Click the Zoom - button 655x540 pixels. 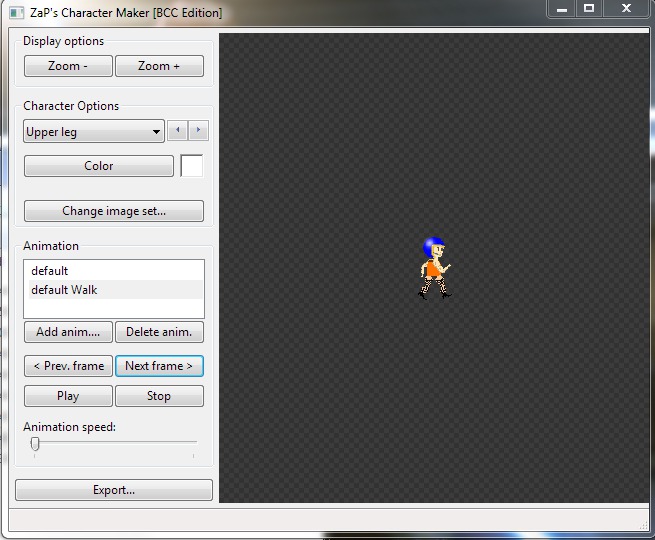pyautogui.click(x=68, y=66)
